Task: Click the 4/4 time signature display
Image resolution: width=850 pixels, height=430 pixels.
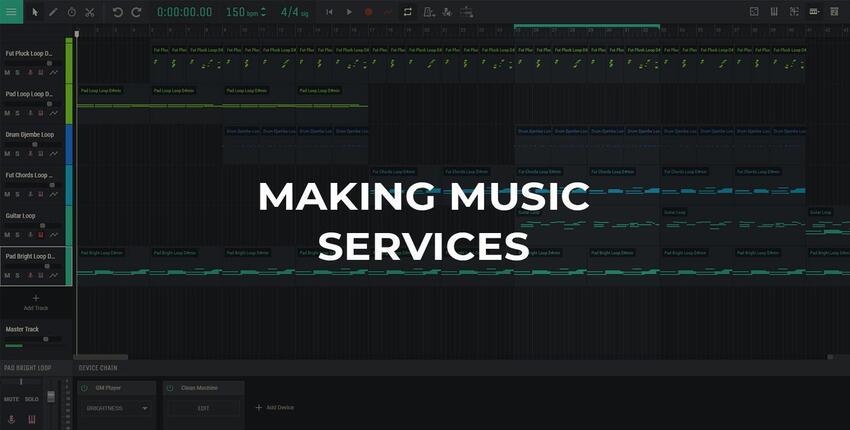Action: coord(294,12)
